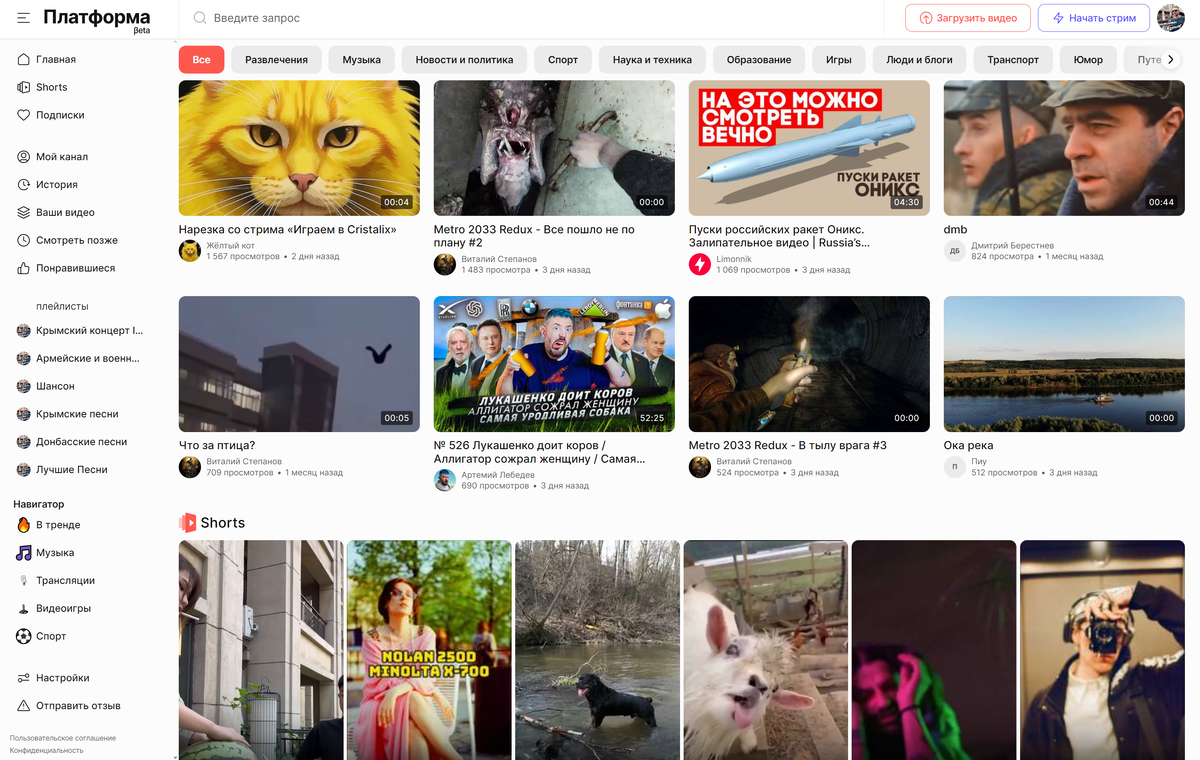Image resolution: width=1200 pixels, height=760 pixels.
Task: Open the История clock icon
Action: tap(24, 185)
